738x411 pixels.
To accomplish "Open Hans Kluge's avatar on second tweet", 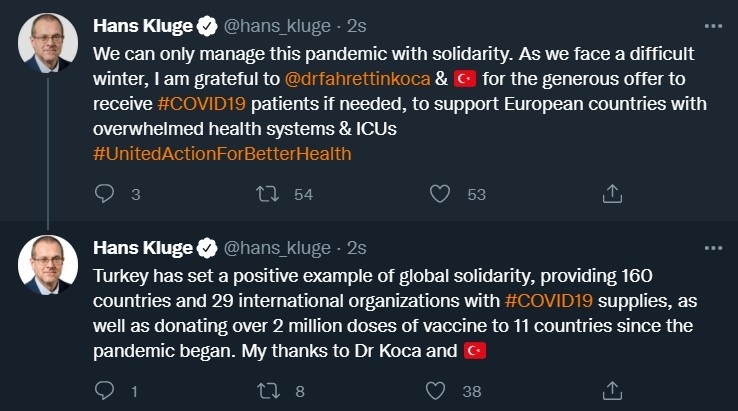I will 48,265.
